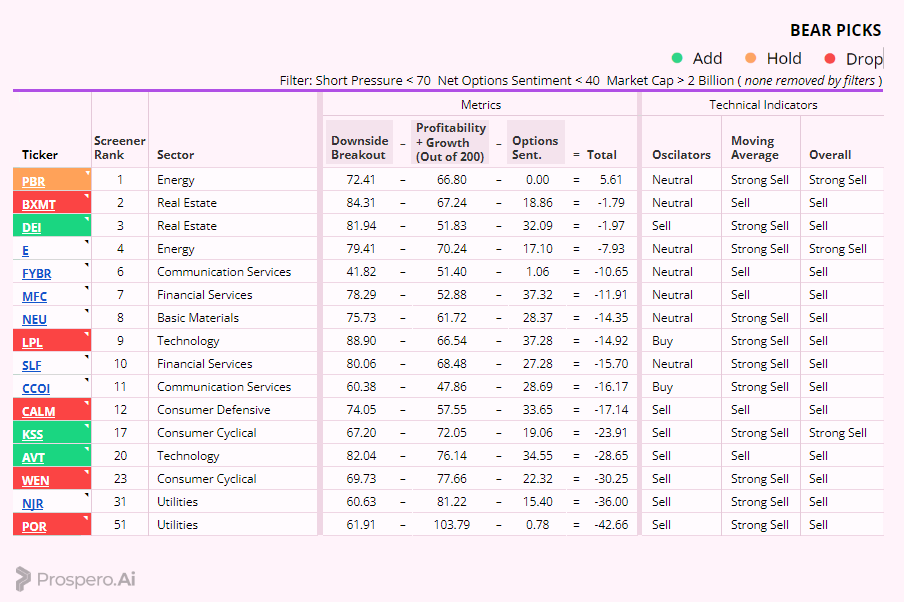Select the Basic Materials sector cell
The height and width of the screenshot is (602, 904).
pyautogui.click(x=198, y=318)
